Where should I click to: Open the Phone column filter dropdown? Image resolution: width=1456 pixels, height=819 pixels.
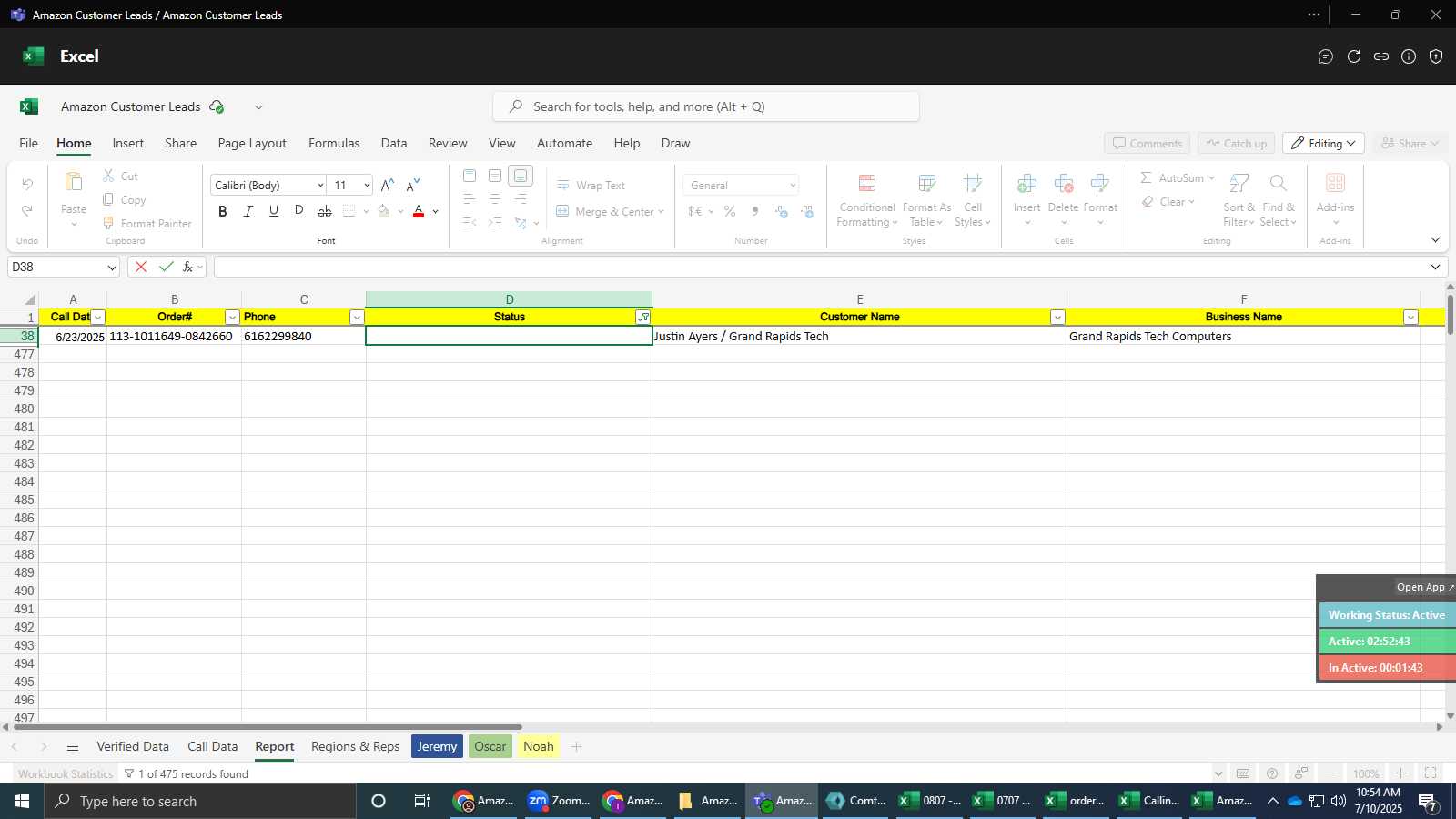coord(357,317)
